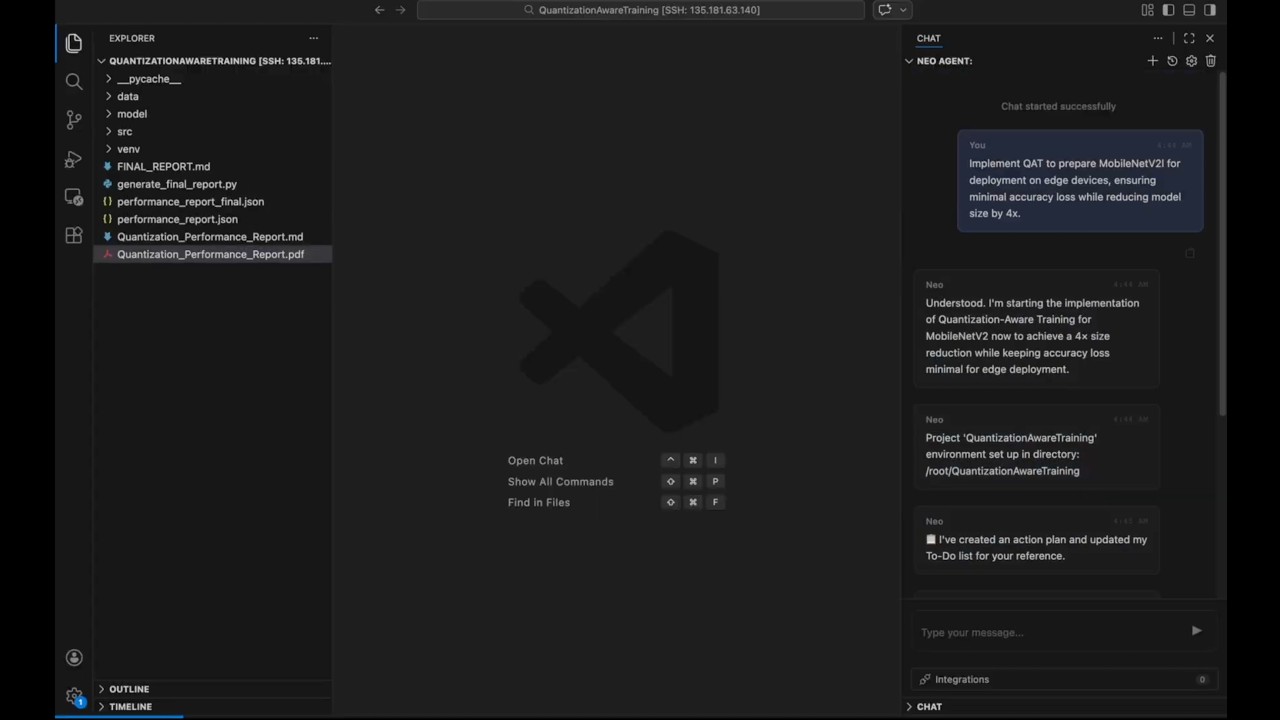Toggle the bottom panel visibility
The width and height of the screenshot is (1280, 720).
(1189, 10)
